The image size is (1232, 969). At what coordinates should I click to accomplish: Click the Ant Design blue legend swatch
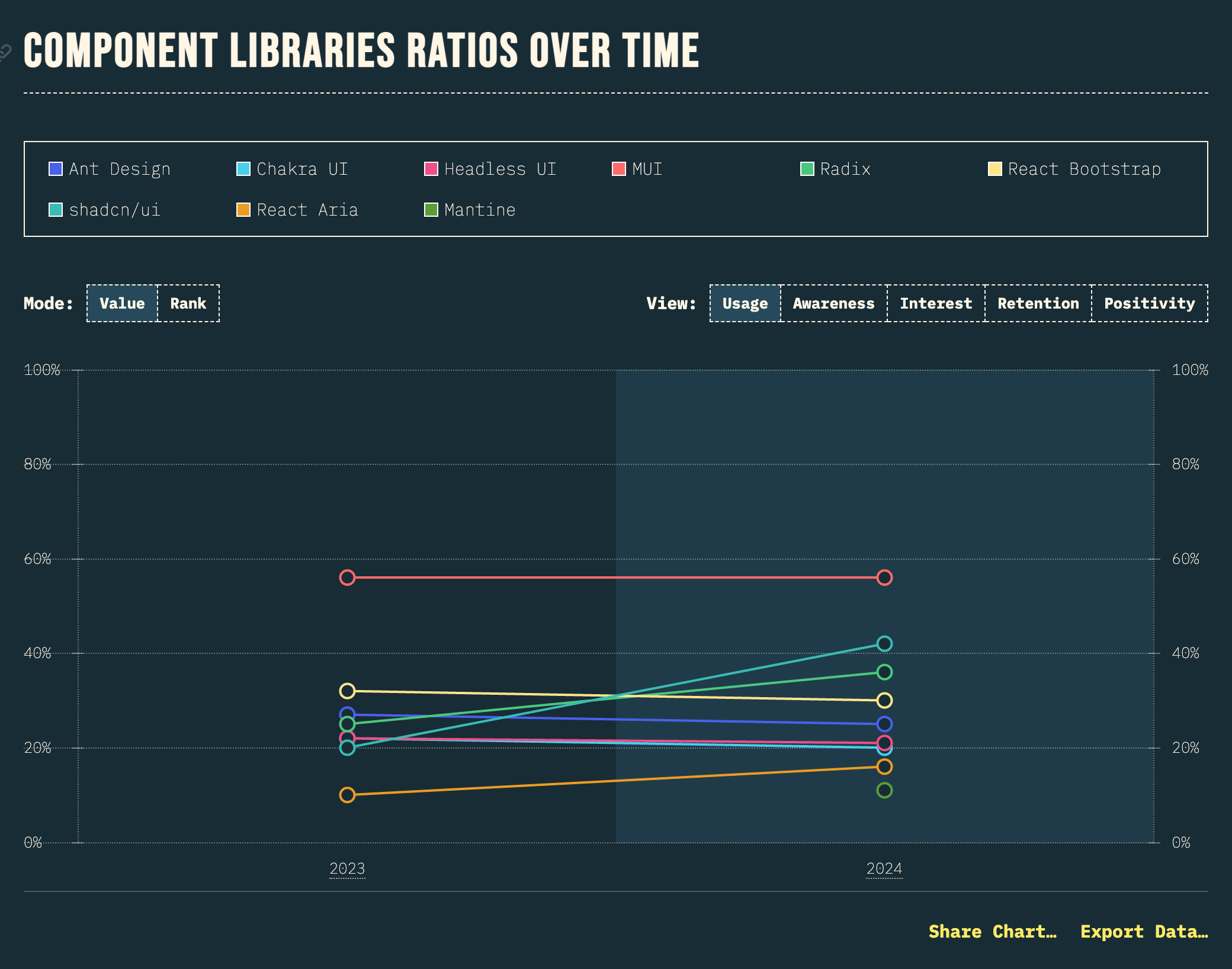[56, 169]
